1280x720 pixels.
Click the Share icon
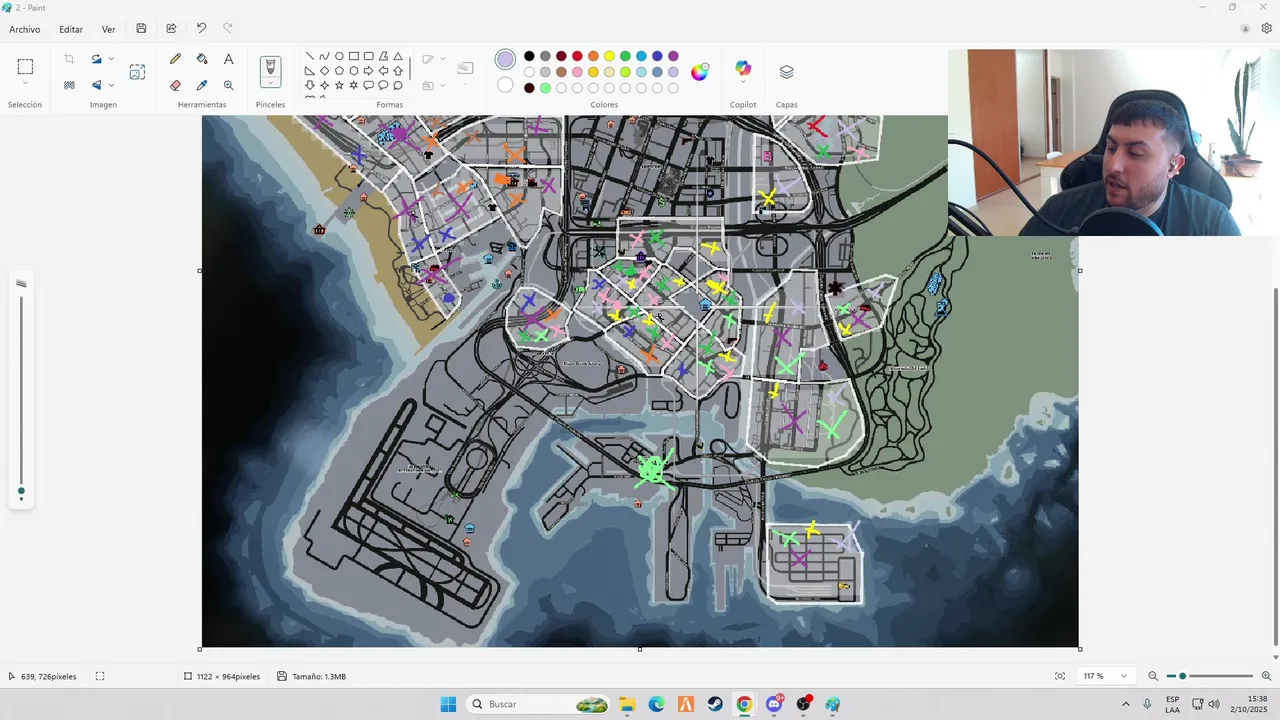click(x=171, y=29)
